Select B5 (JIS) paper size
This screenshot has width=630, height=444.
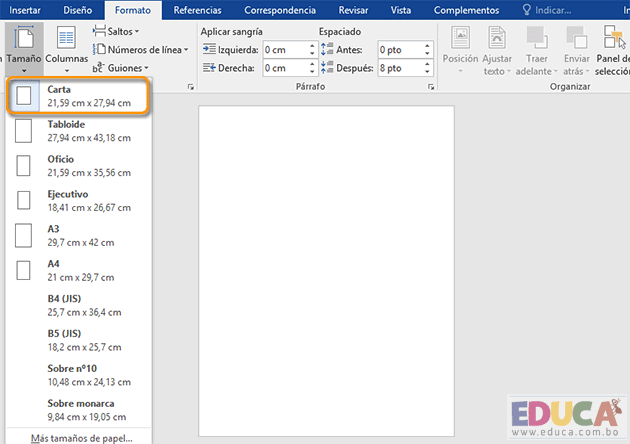(x=78, y=340)
